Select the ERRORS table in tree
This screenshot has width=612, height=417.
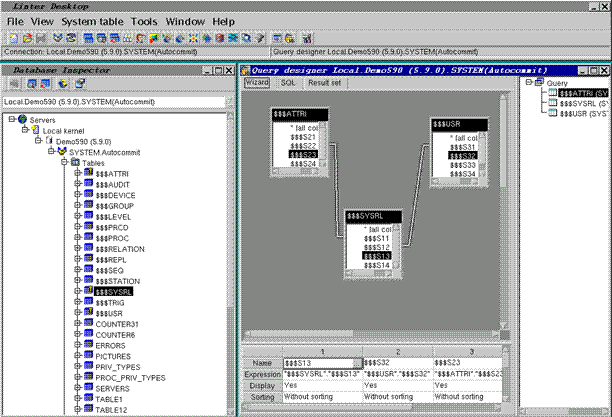click(111, 345)
